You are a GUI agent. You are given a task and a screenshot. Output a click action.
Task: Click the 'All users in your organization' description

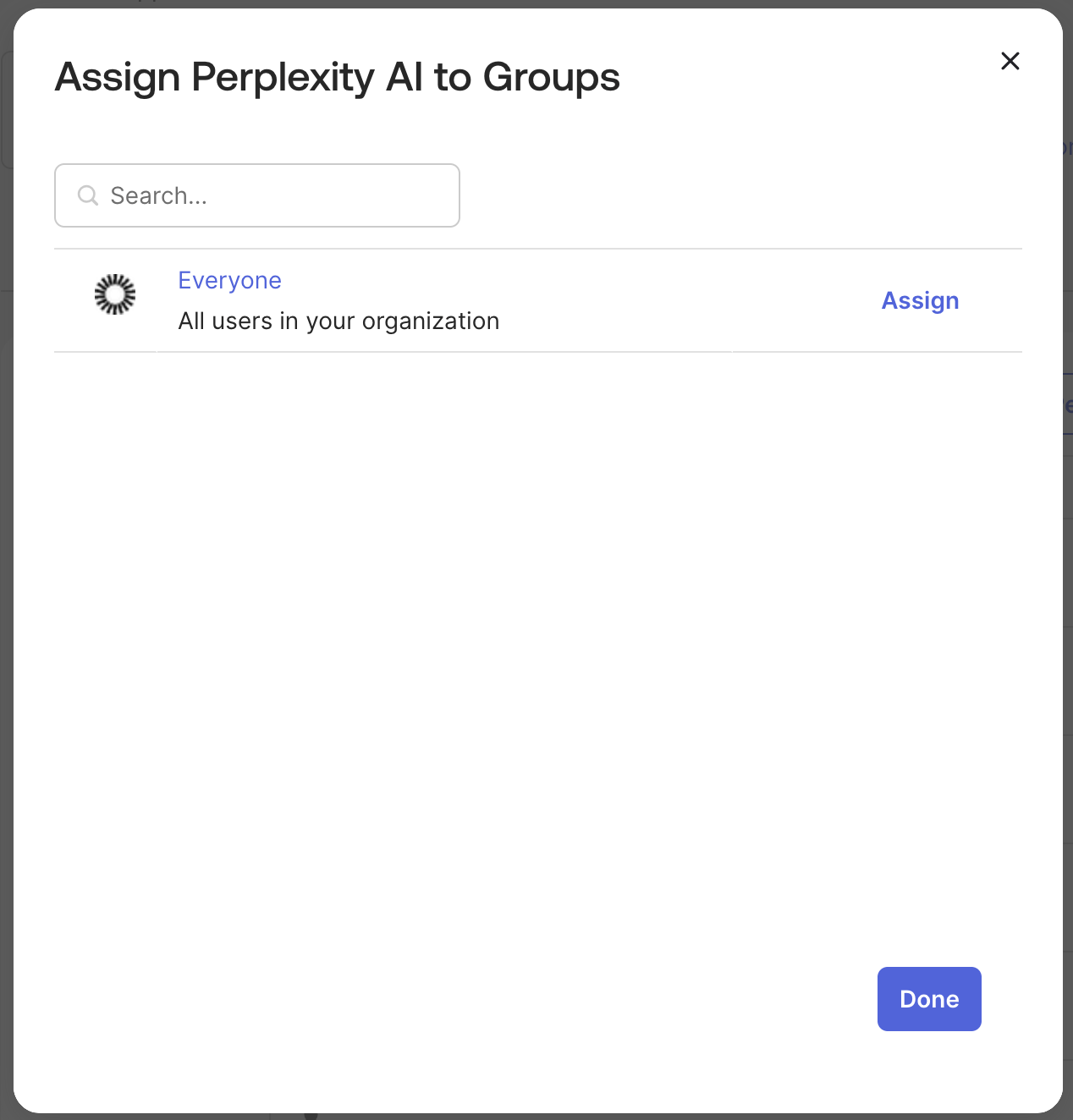338,321
